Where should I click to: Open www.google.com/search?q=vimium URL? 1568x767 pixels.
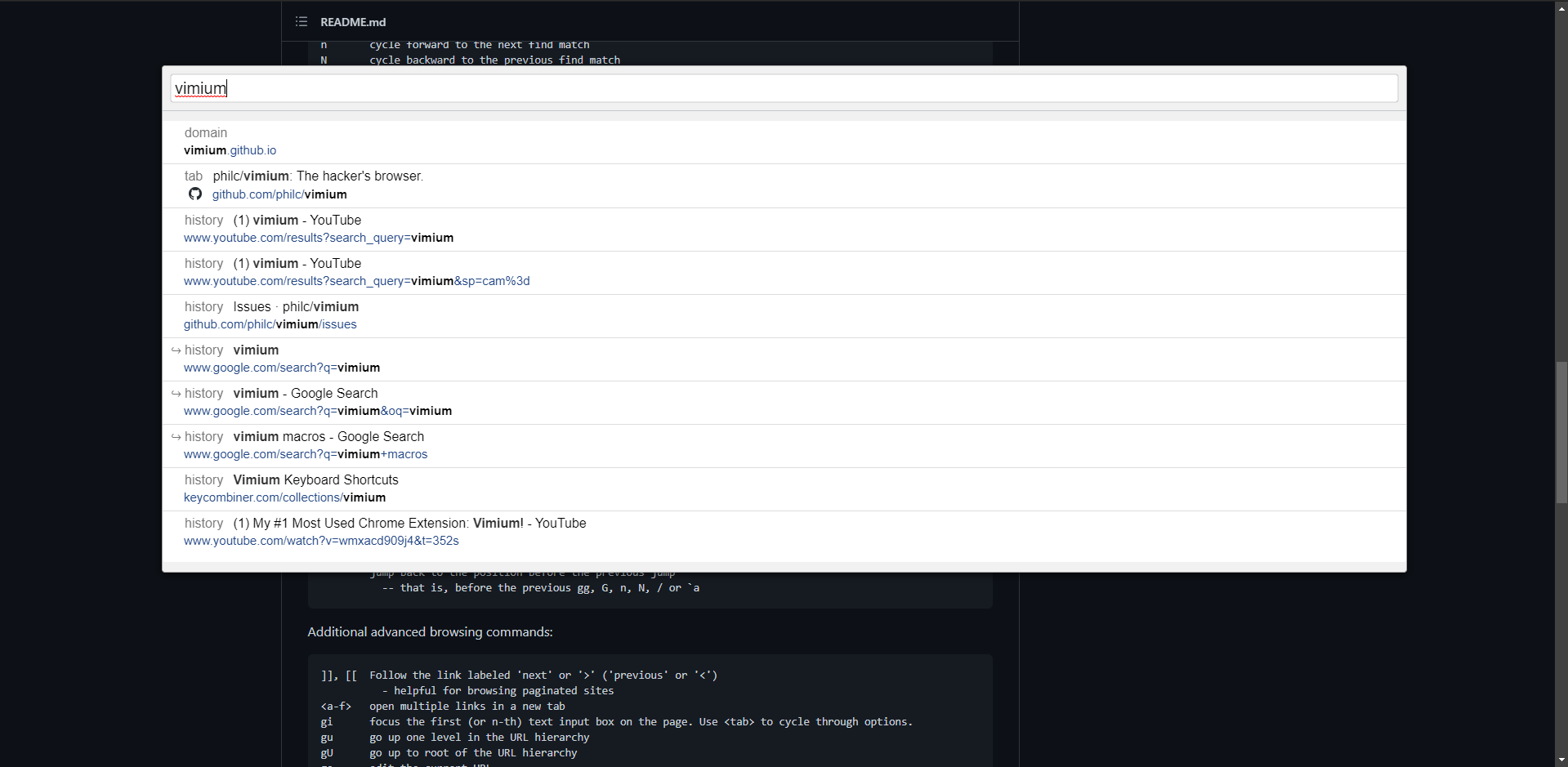point(282,368)
